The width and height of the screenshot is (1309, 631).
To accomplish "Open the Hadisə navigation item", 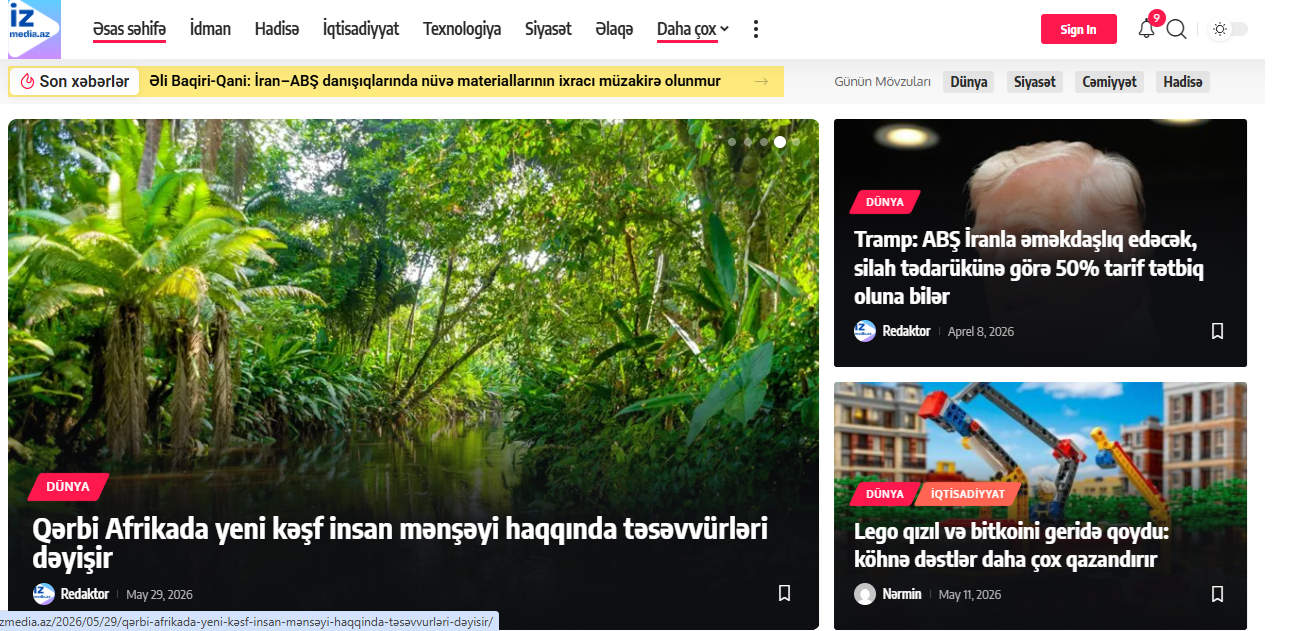I will [x=277, y=29].
